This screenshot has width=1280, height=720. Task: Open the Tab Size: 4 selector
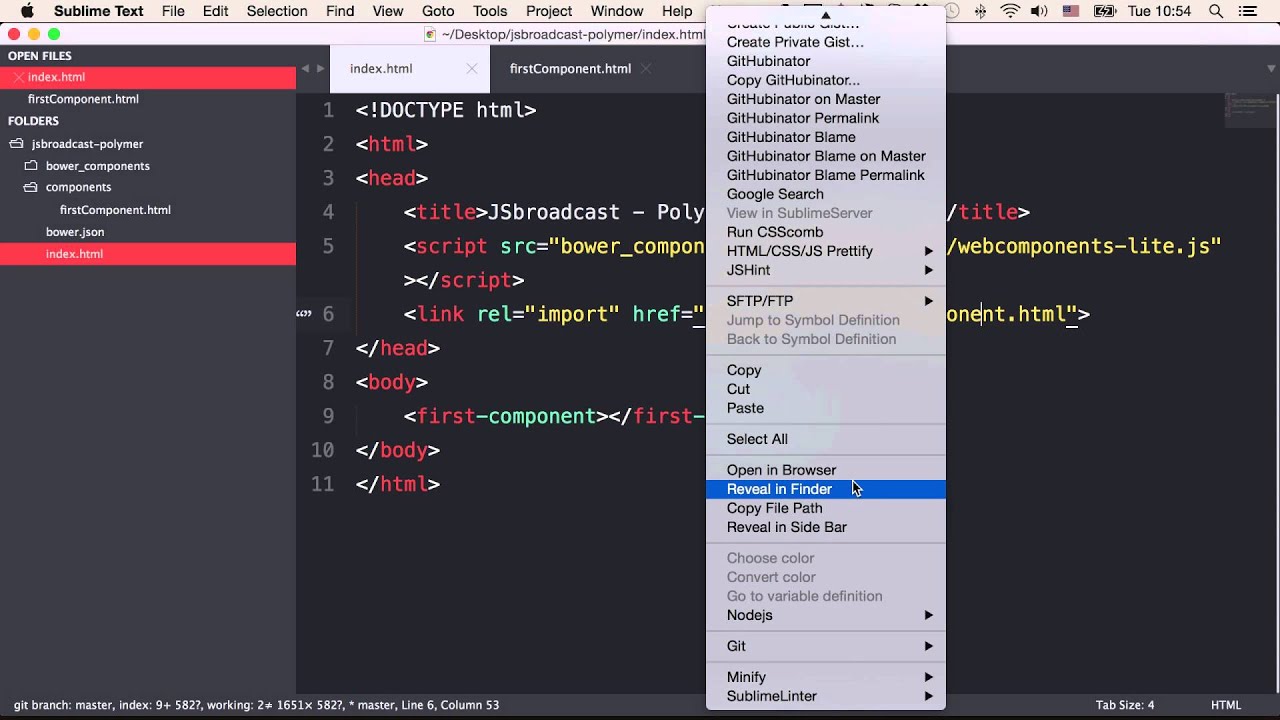pyautogui.click(x=1125, y=705)
